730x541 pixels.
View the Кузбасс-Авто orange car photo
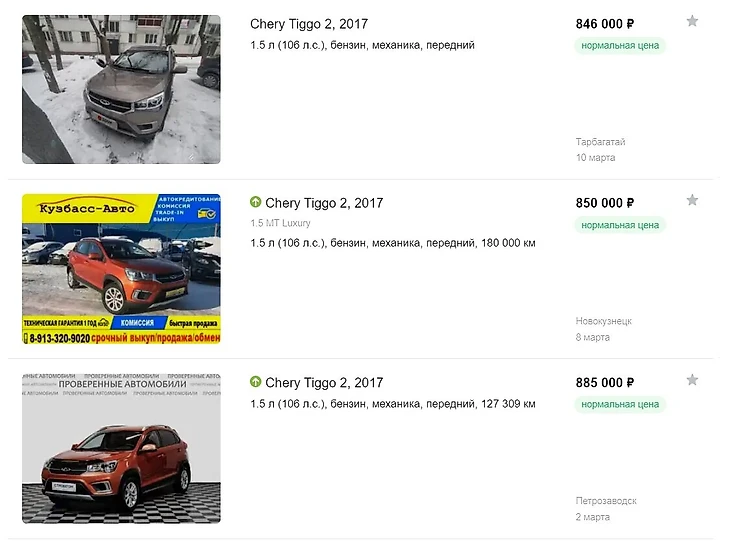(121, 269)
